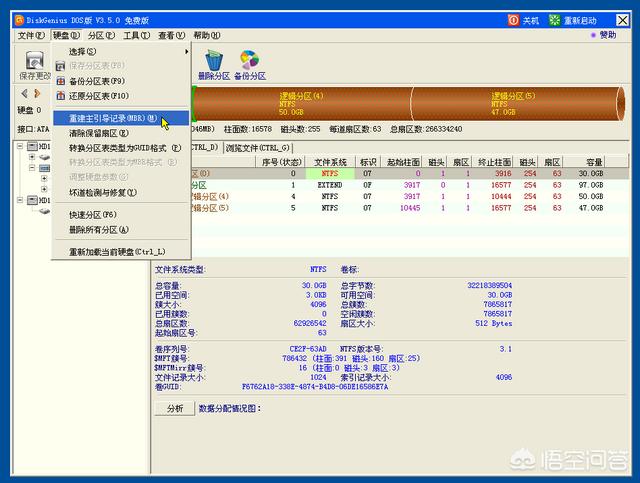Select 重建主引导记录(MBR) menu entry
640x483 pixels.
[x=121, y=118]
